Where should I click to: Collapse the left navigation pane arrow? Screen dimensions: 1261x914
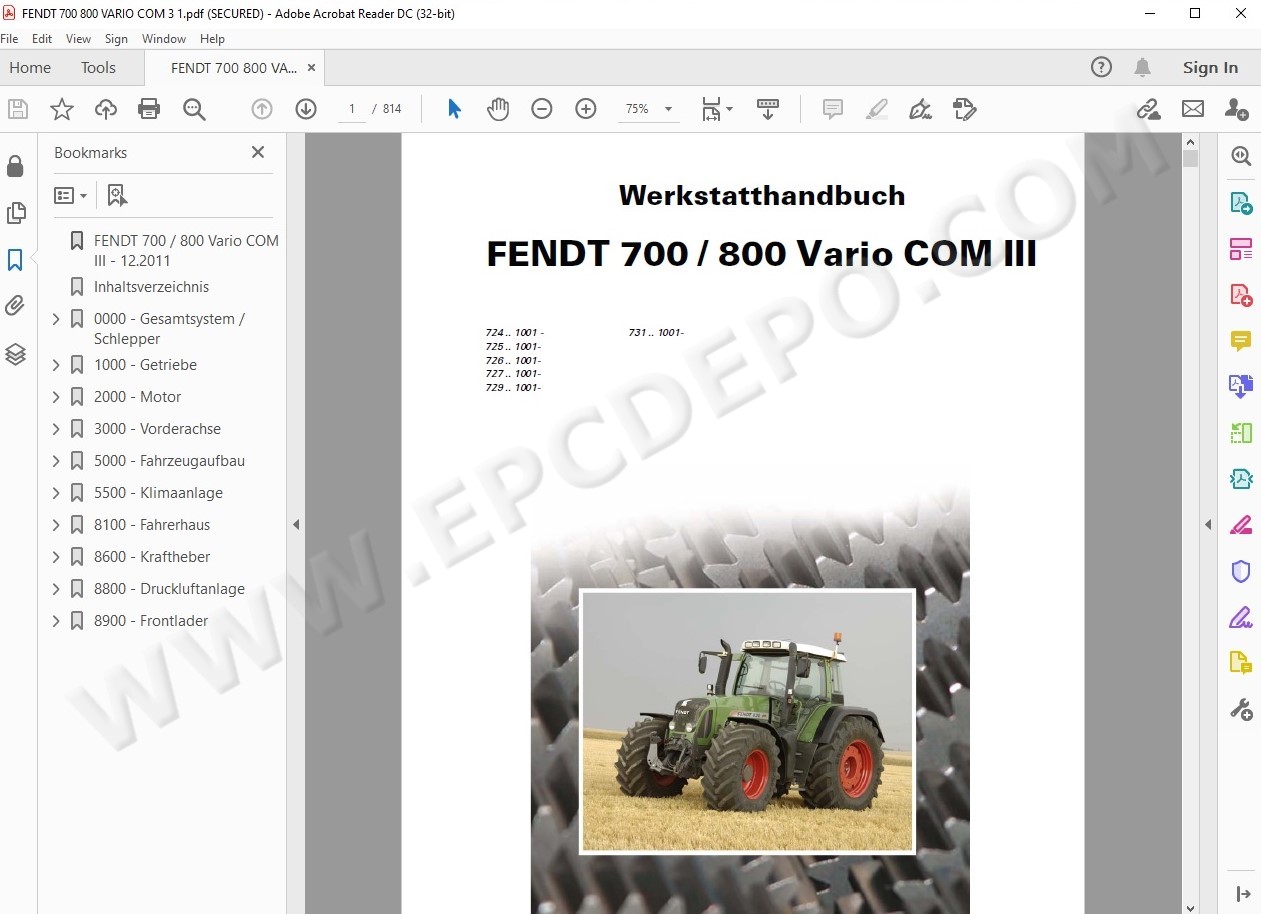point(296,524)
